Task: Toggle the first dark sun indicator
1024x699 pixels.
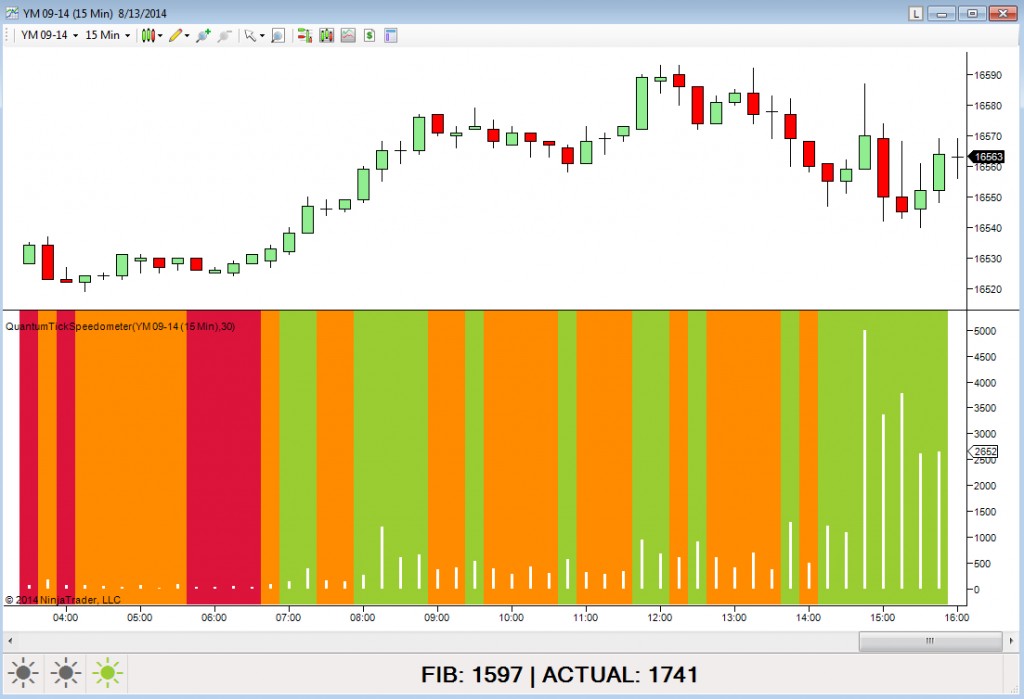Action: point(24,674)
